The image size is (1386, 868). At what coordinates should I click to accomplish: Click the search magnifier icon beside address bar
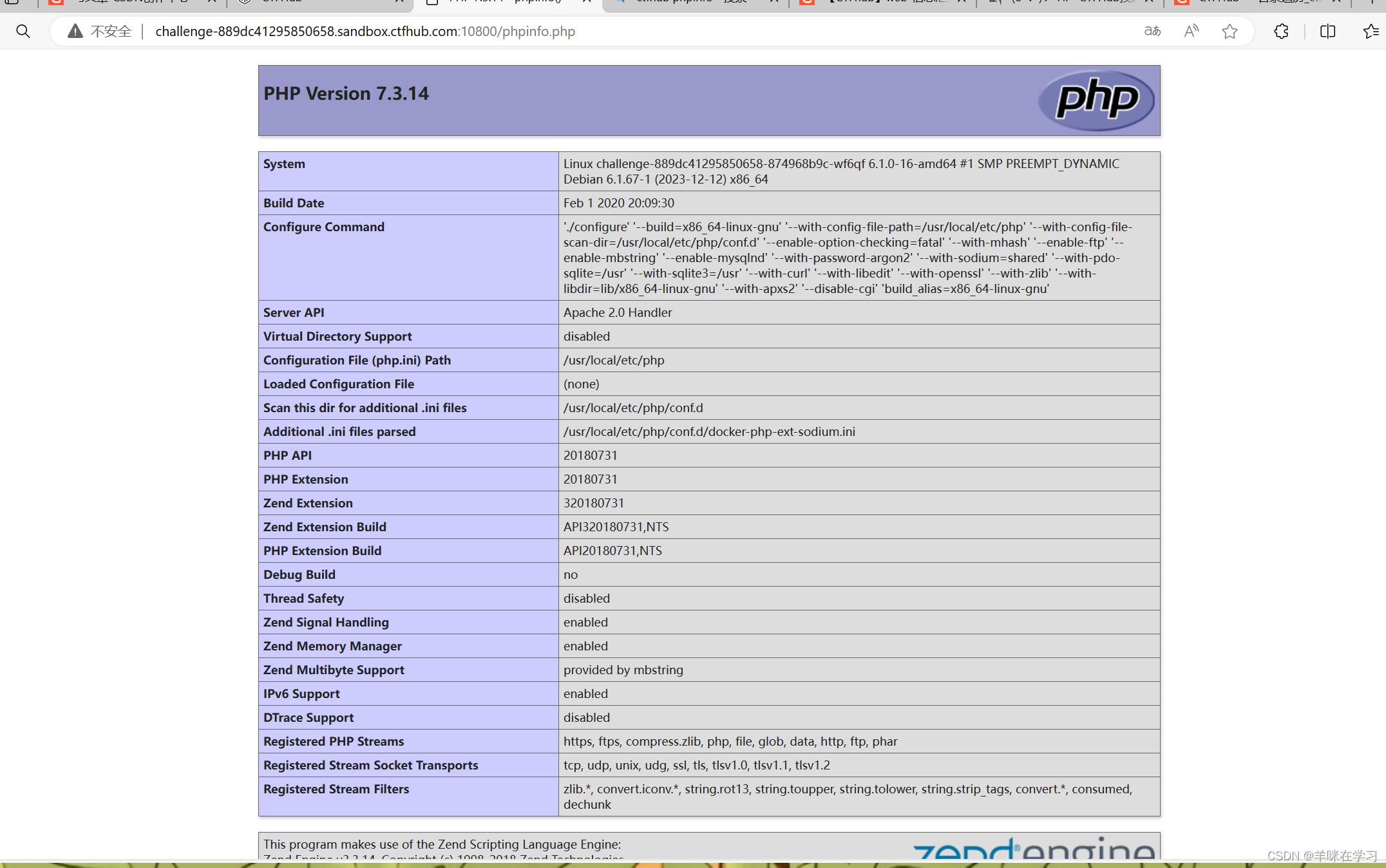click(x=23, y=31)
